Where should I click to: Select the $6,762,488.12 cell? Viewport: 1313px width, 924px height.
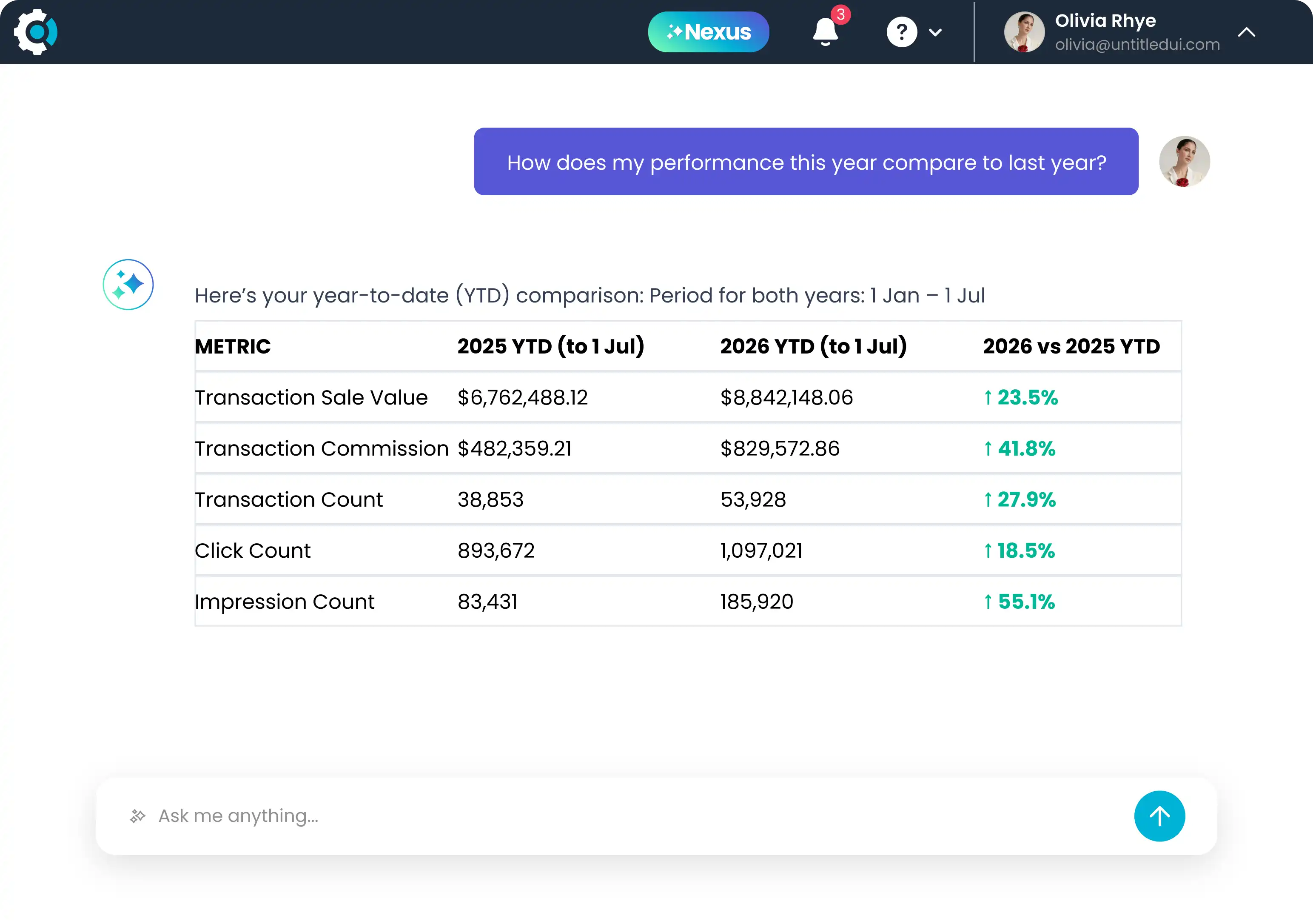point(522,397)
